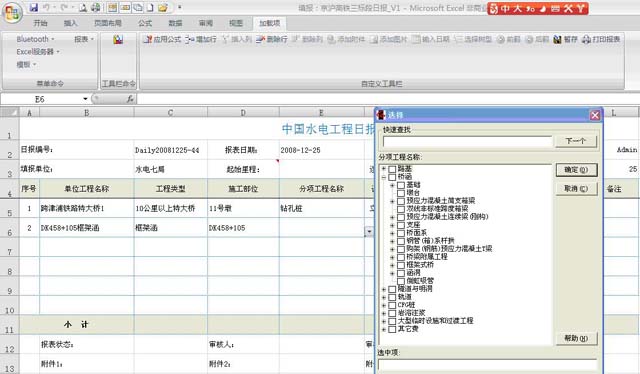Check the 轨道 checkbox
The height and width of the screenshot is (374, 640).
tap(392, 297)
